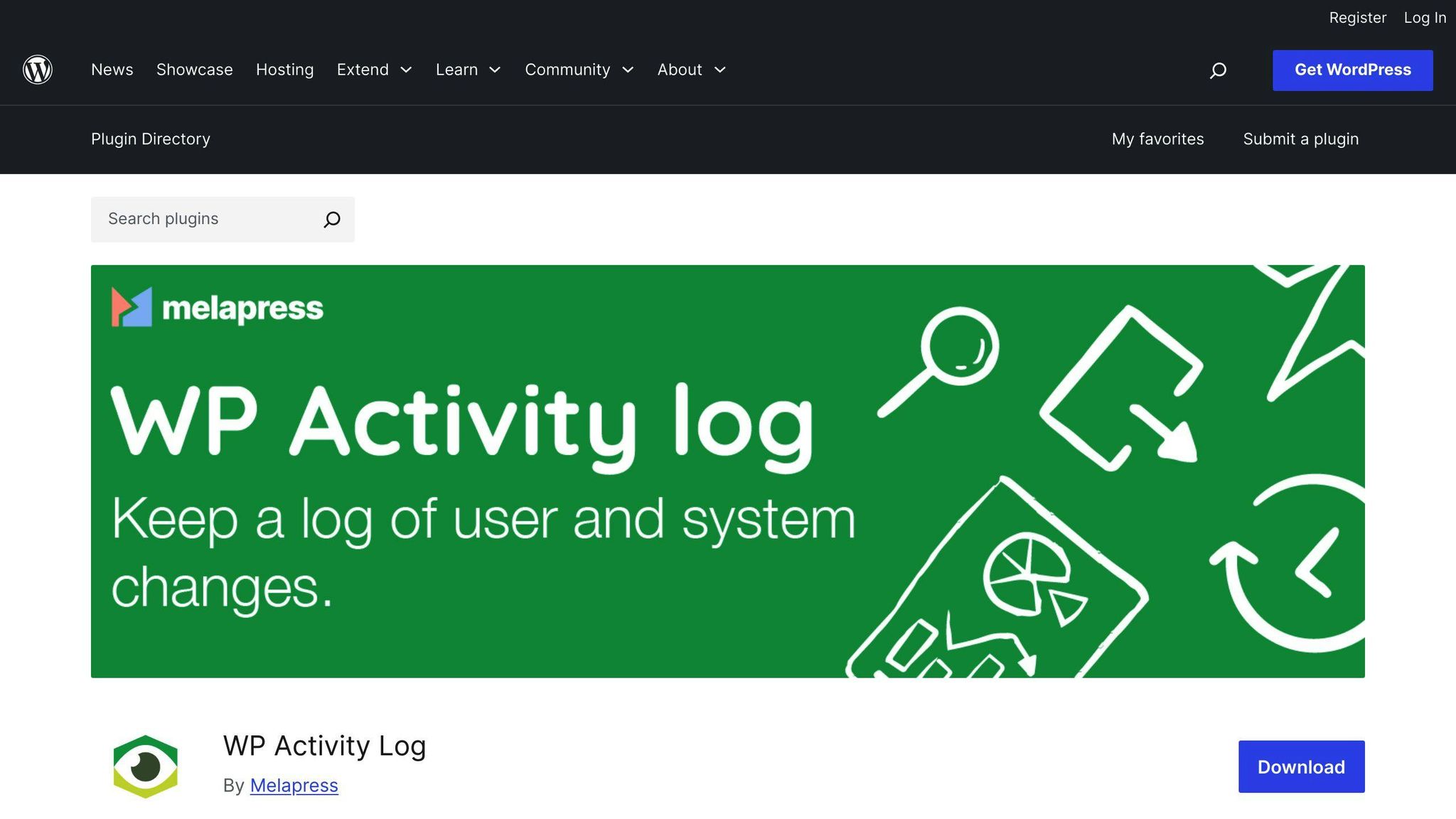Open the Extend menu label
Image resolution: width=1456 pixels, height=819 pixels.
click(363, 70)
